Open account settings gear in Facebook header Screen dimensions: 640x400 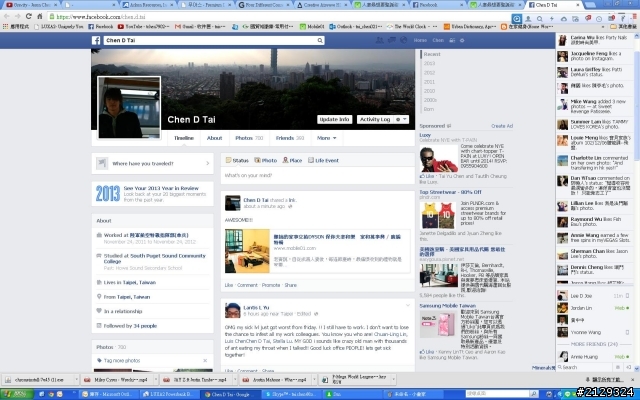(462, 40)
